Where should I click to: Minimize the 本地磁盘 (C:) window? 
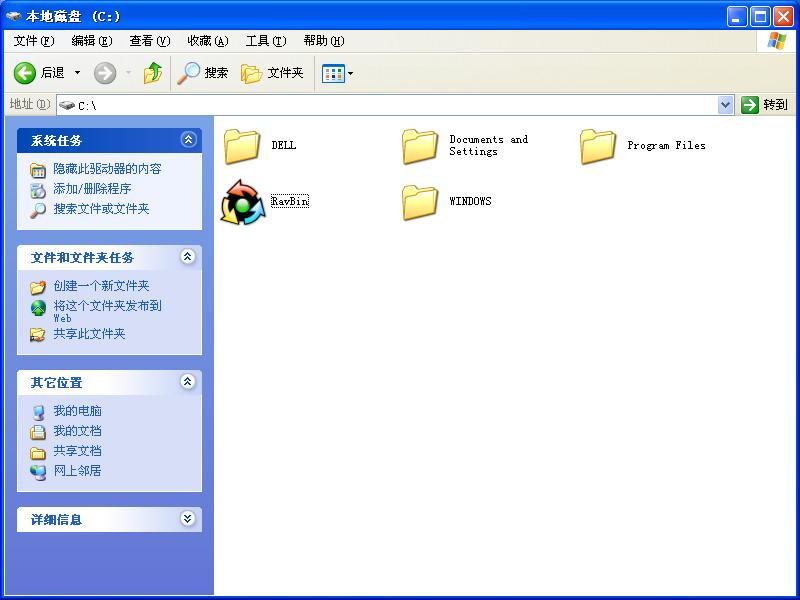(x=736, y=17)
